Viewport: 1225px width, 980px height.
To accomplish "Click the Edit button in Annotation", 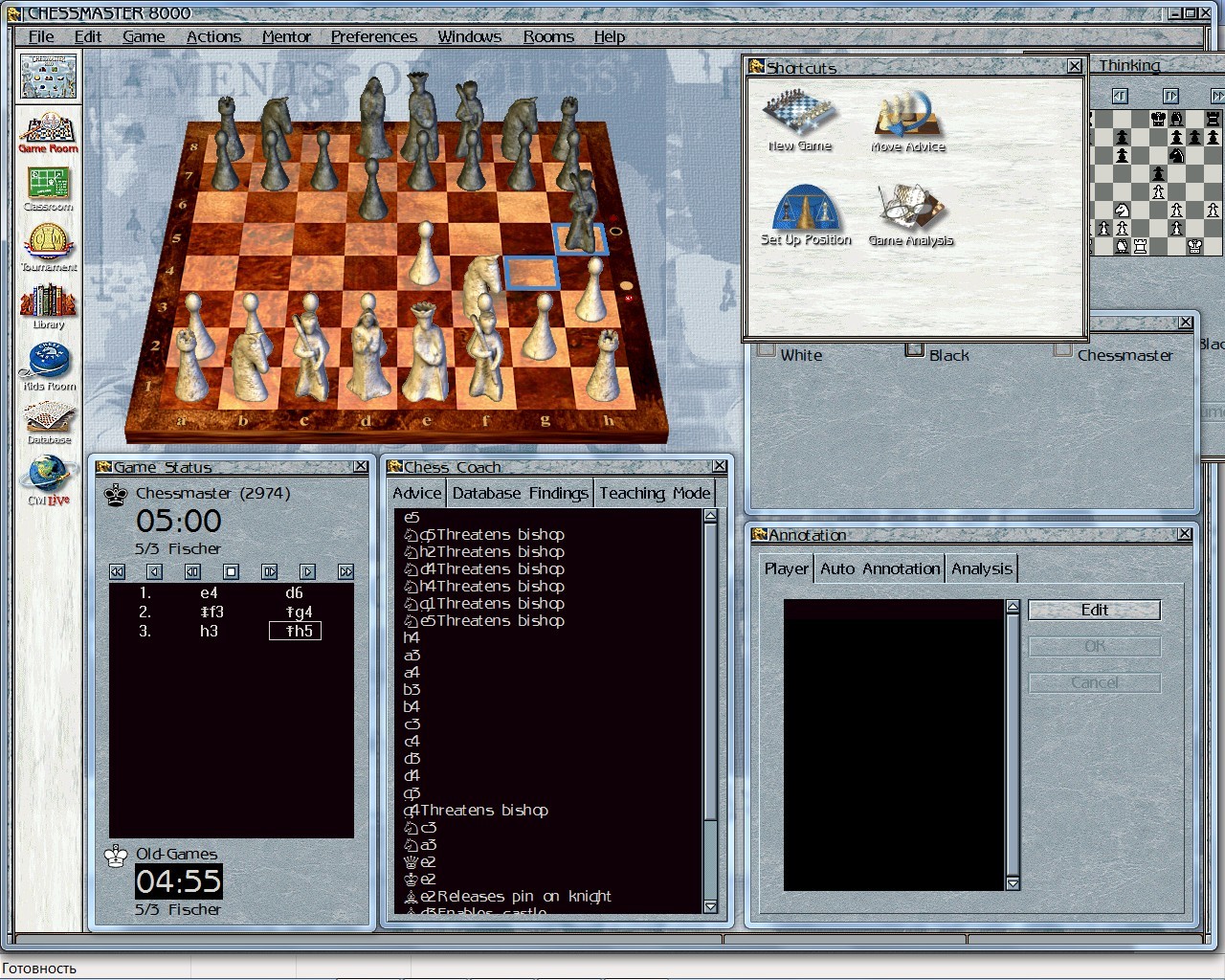I will point(1095,610).
